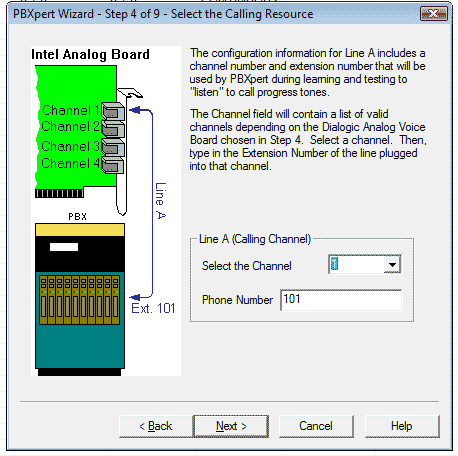Screen dimensions: 458x456
Task: Click the PBXpert Wizard title bar
Action: click(x=213, y=14)
